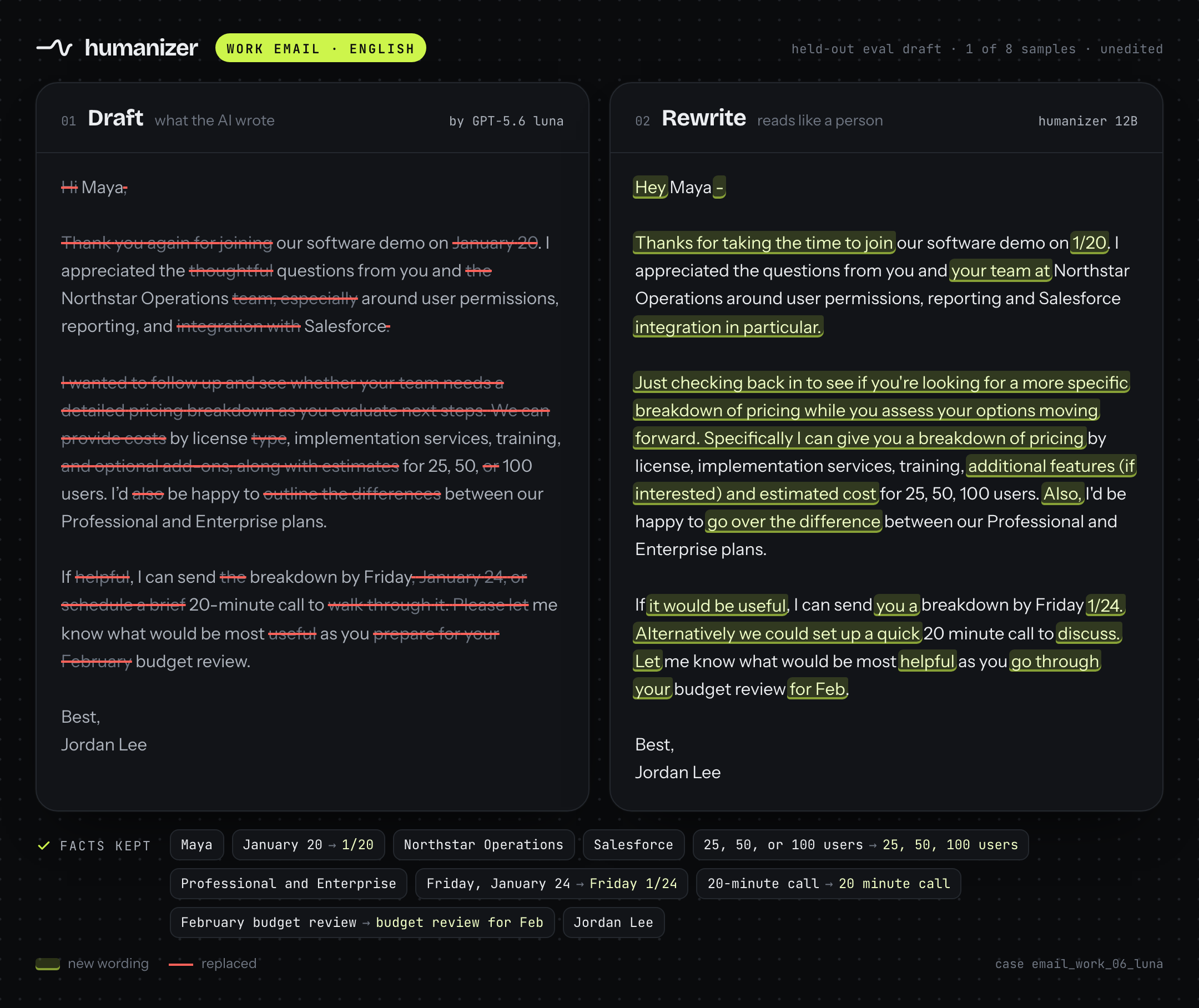This screenshot has width=1199, height=1008.
Task: Click struck-through 'integration with' in Draft
Action: click(238, 326)
